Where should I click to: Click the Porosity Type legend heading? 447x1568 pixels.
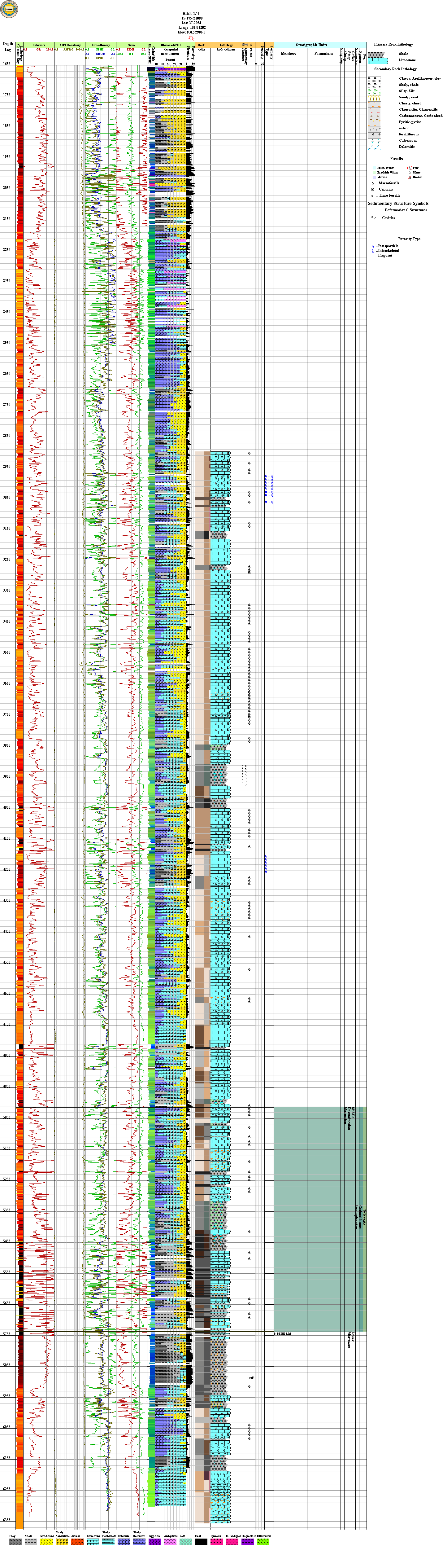pos(409,239)
